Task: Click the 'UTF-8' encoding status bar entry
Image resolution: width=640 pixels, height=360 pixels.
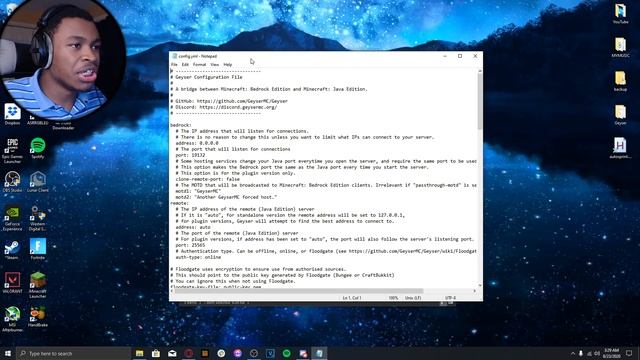Action: [x=450, y=298]
